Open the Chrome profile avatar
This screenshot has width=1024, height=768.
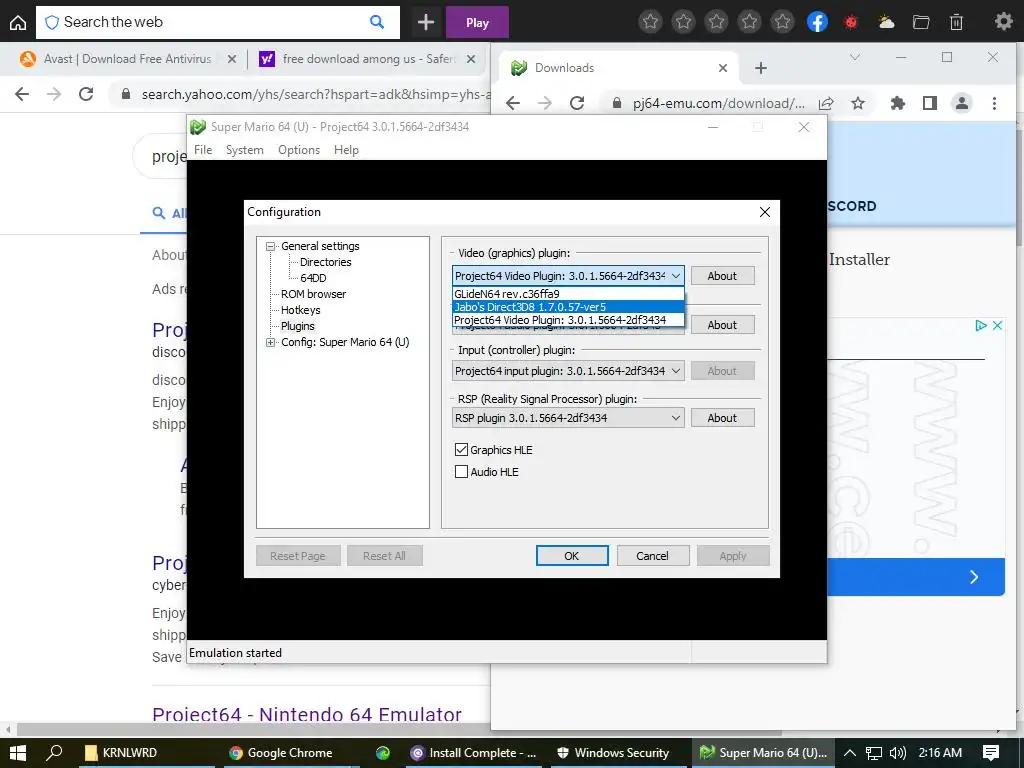[962, 103]
